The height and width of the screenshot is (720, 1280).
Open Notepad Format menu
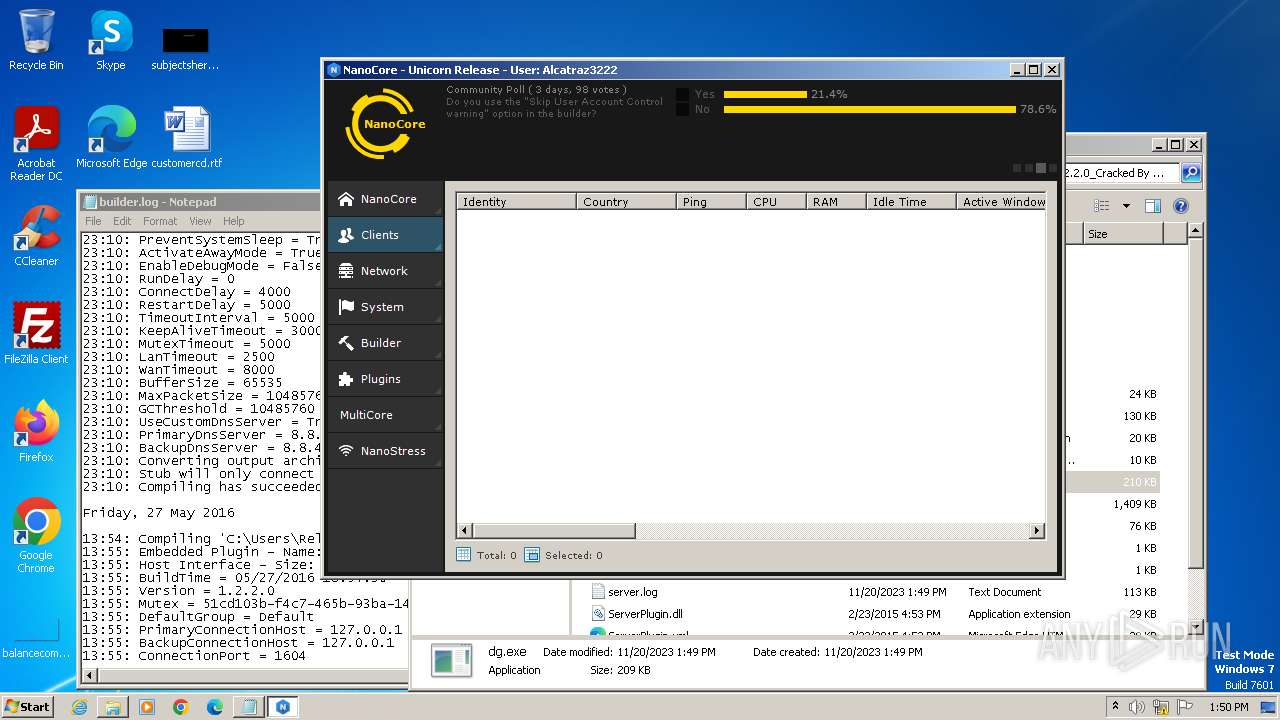coord(160,221)
